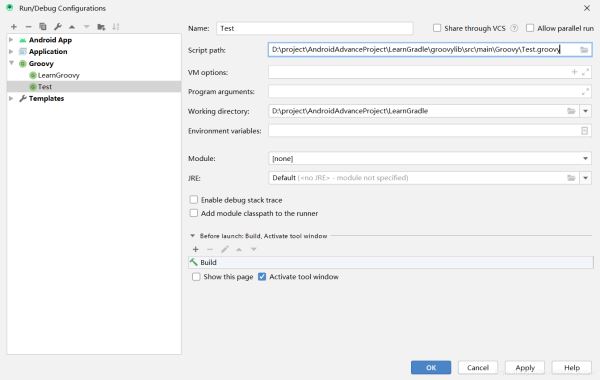This screenshot has height=380, width=600.
Task: Expand the Android App node
Action: pos(11,40)
